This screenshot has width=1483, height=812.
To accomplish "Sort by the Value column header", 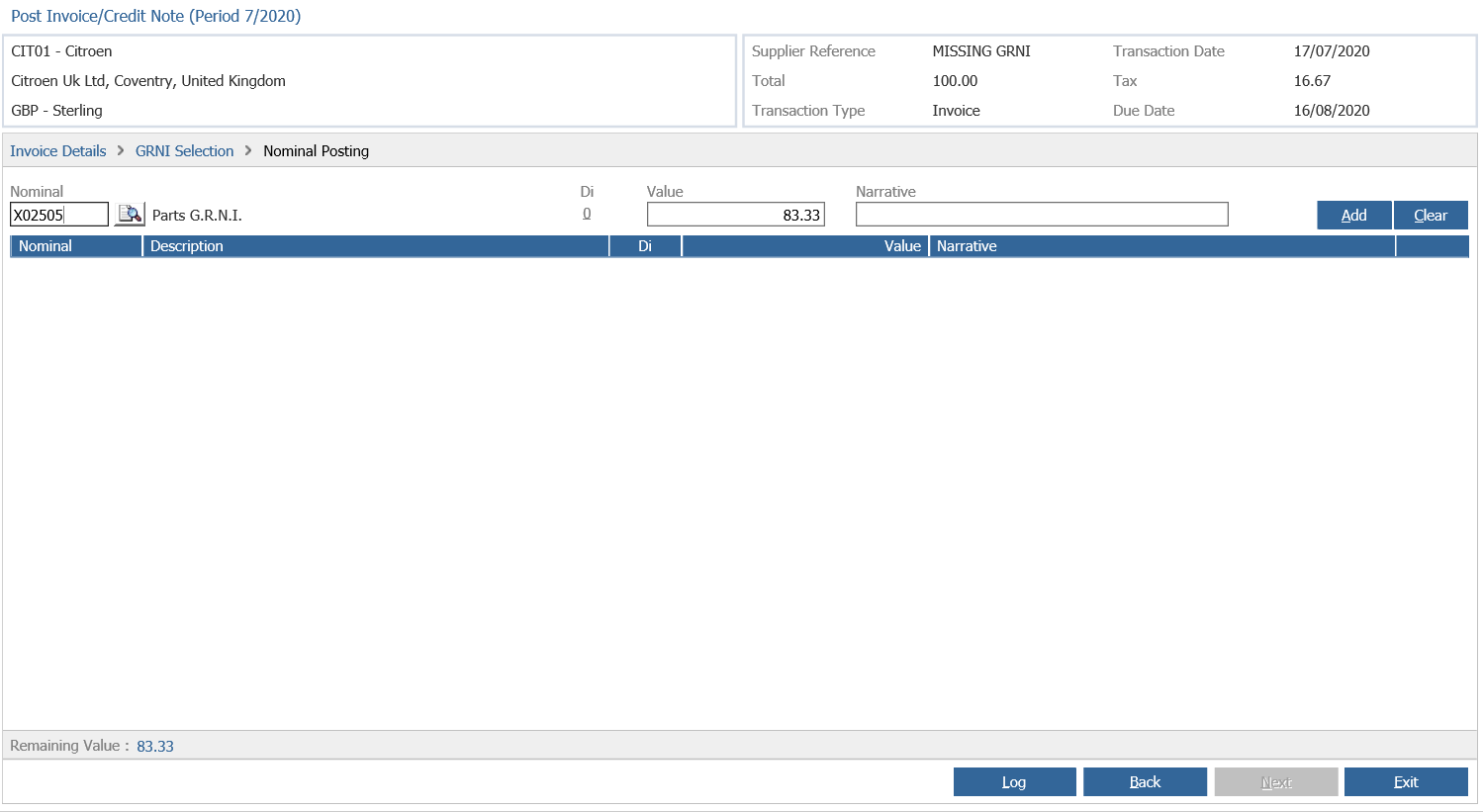I will tap(805, 246).
